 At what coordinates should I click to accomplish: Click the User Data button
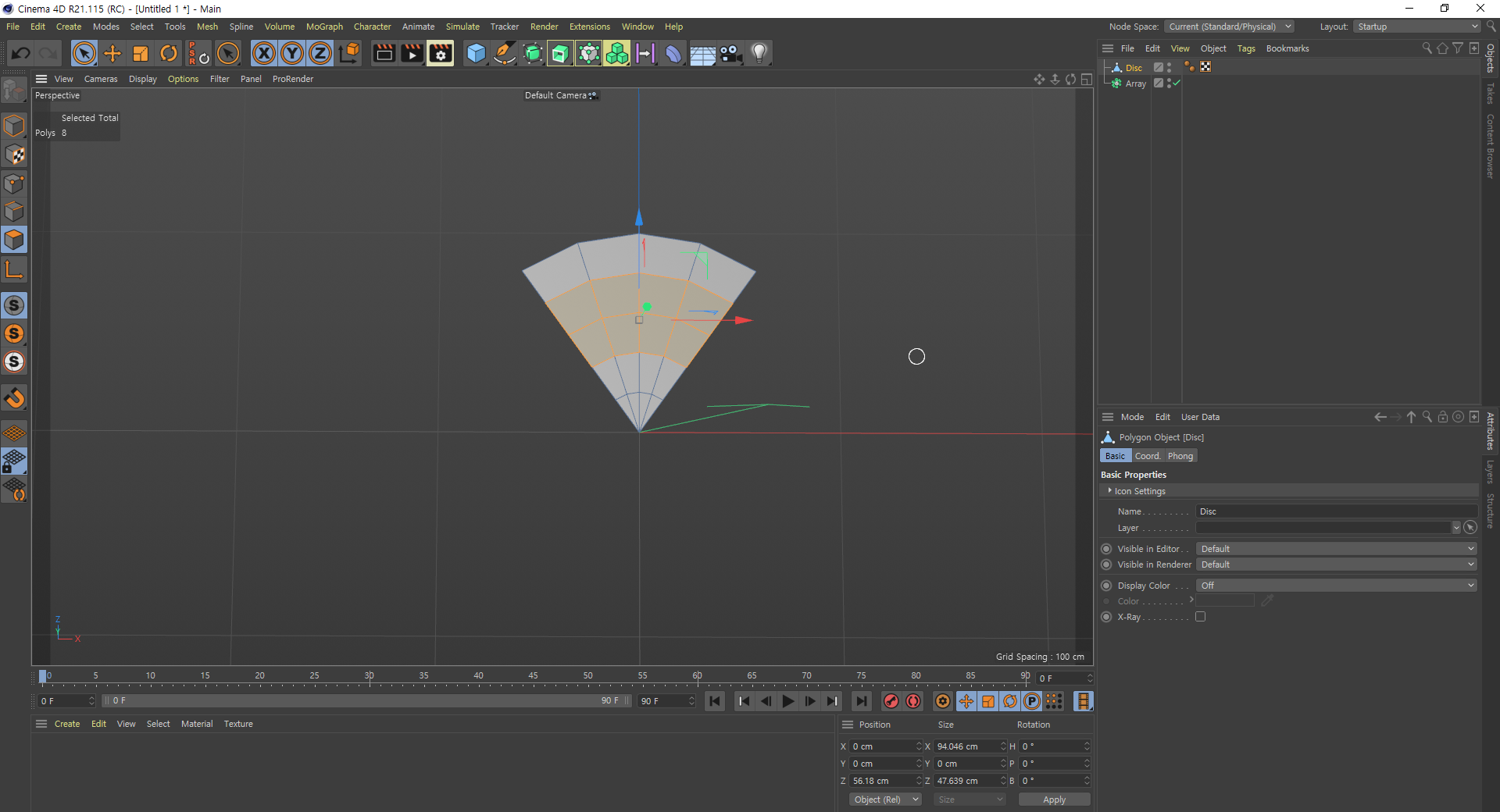coord(1200,417)
